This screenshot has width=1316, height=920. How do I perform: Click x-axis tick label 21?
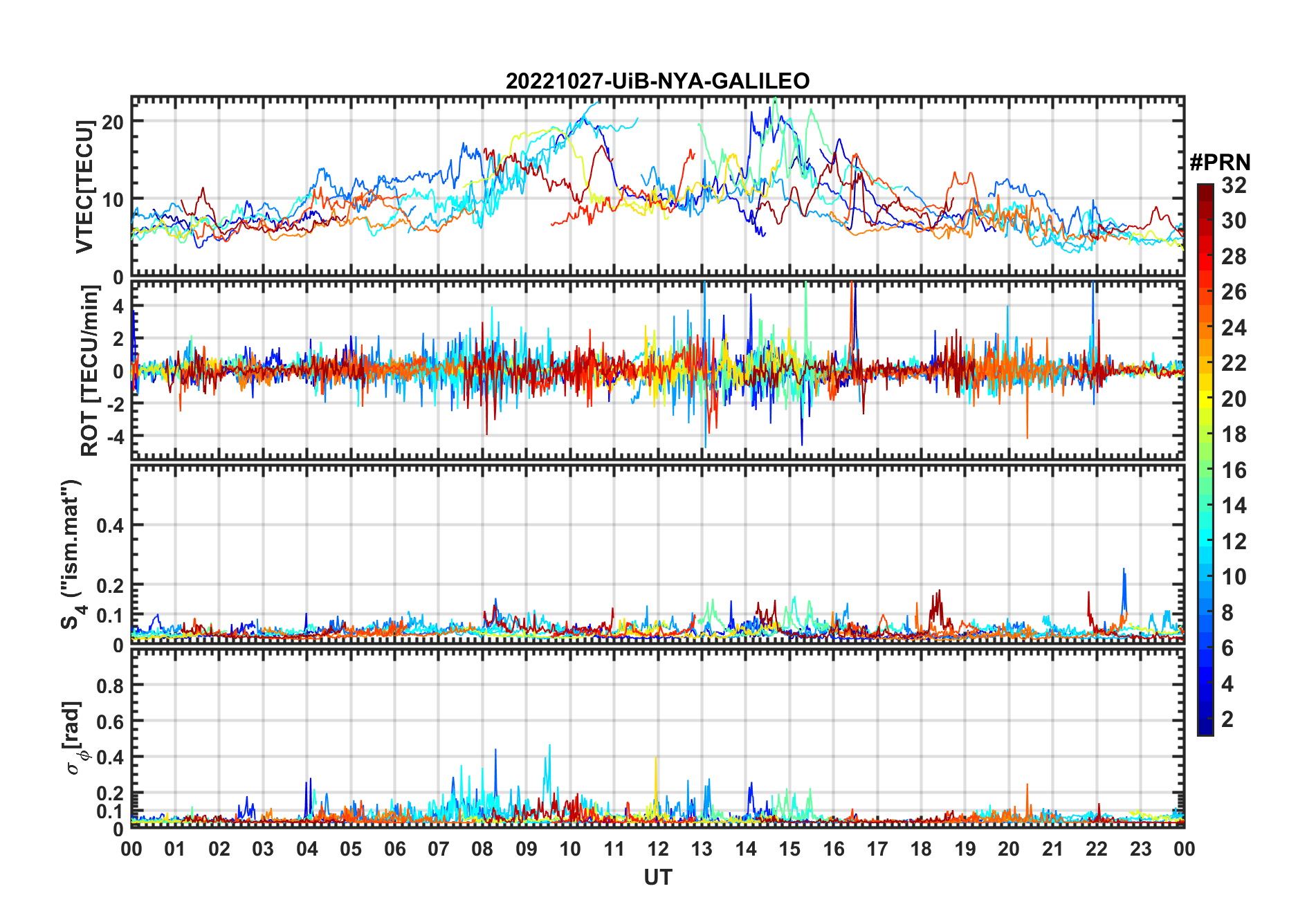click(1052, 849)
